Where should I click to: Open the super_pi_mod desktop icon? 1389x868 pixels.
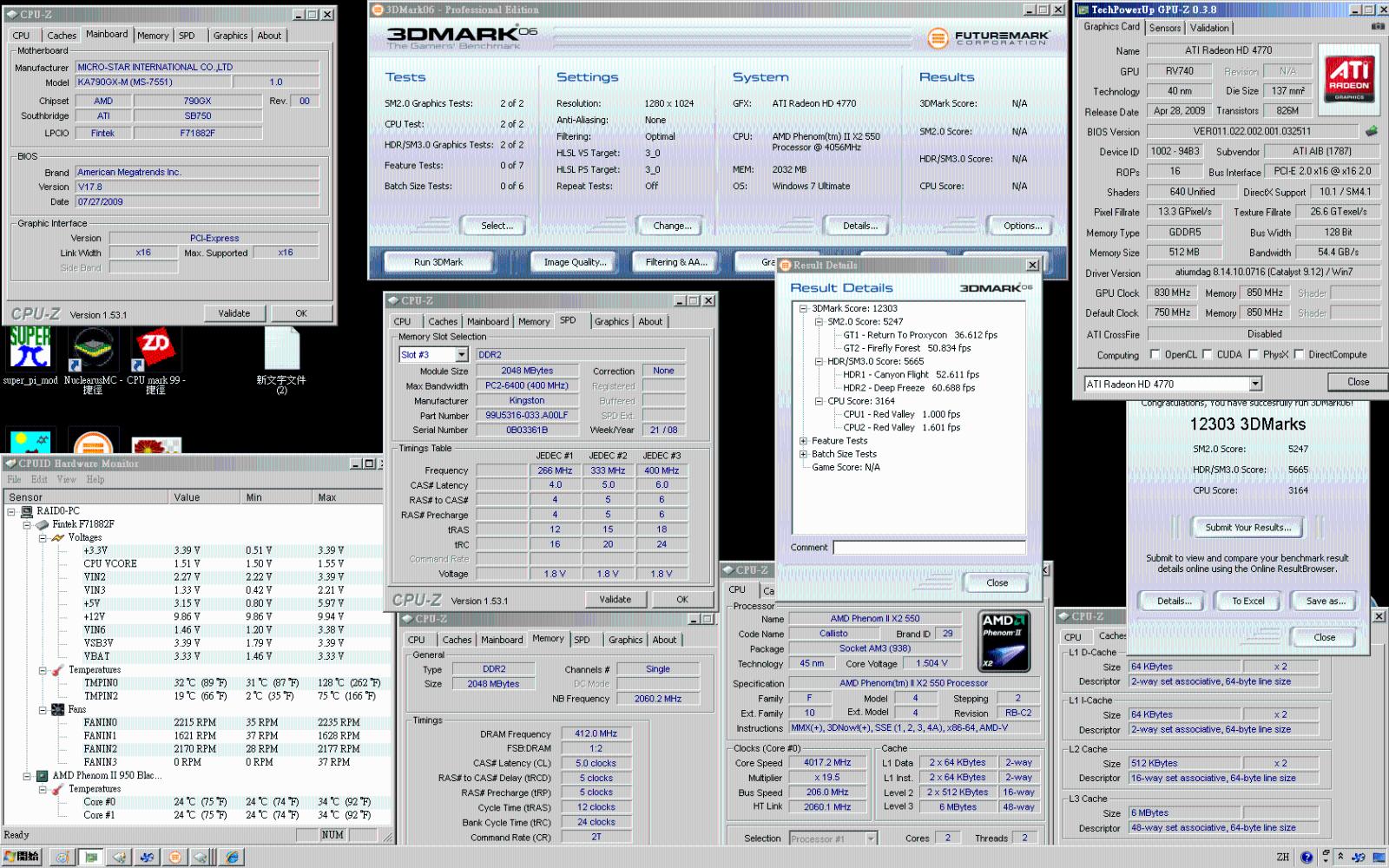30,347
